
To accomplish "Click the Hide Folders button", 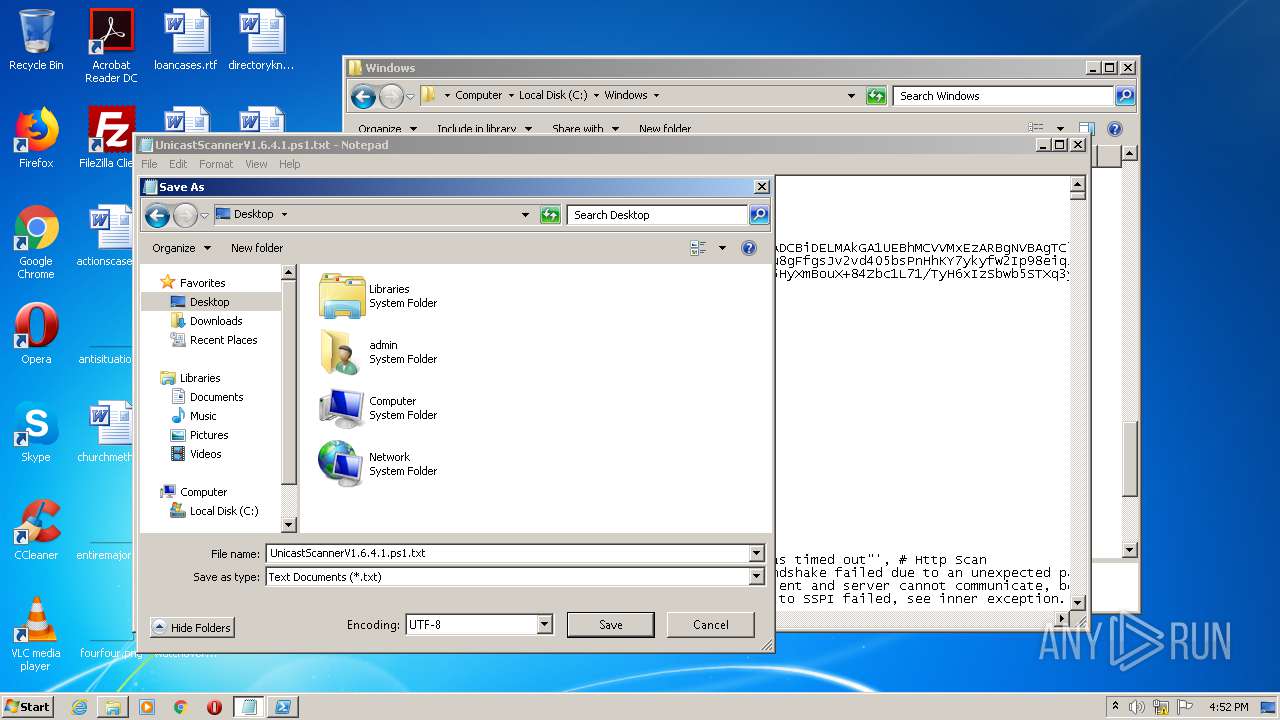I will tap(192, 627).
